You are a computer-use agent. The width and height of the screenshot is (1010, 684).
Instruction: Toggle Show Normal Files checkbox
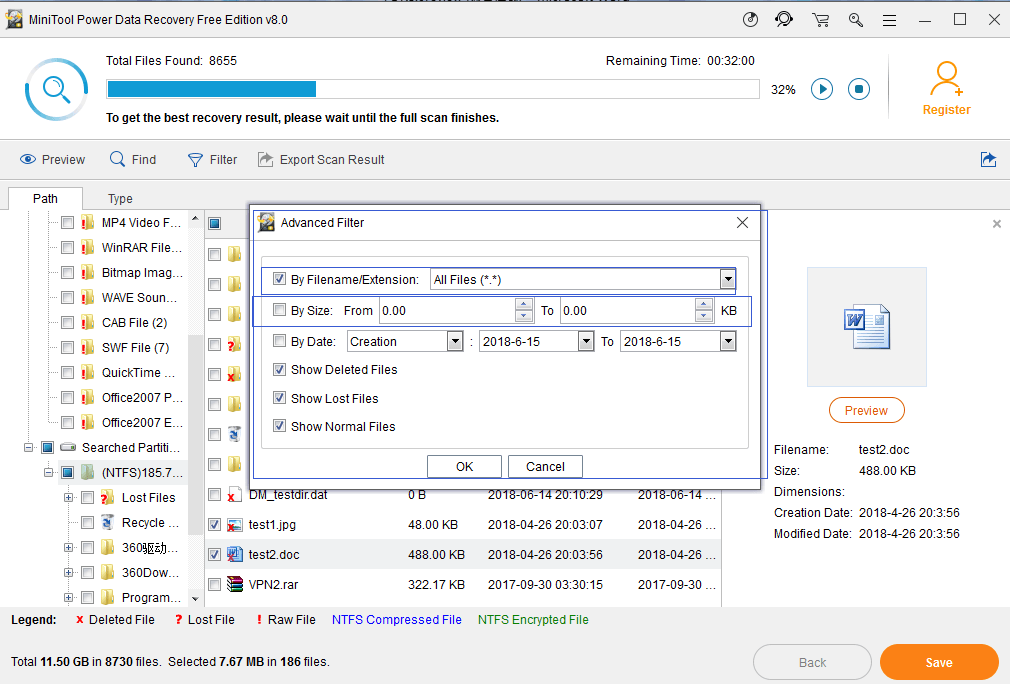pos(279,426)
